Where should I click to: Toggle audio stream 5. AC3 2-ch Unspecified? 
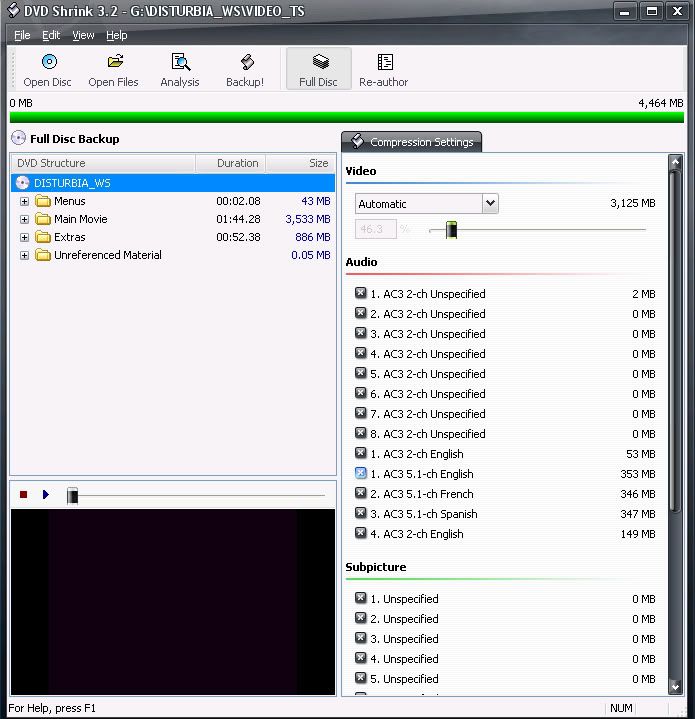click(x=361, y=373)
